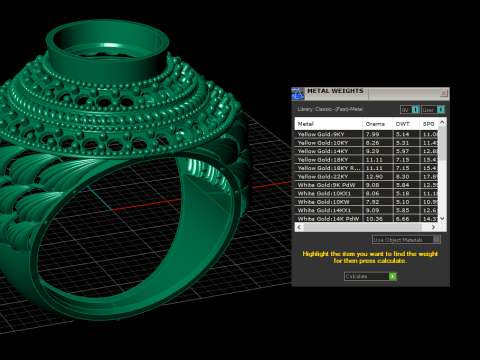Click DWT value 8.30
The width and height of the screenshot is (480, 360).
coord(402,176)
